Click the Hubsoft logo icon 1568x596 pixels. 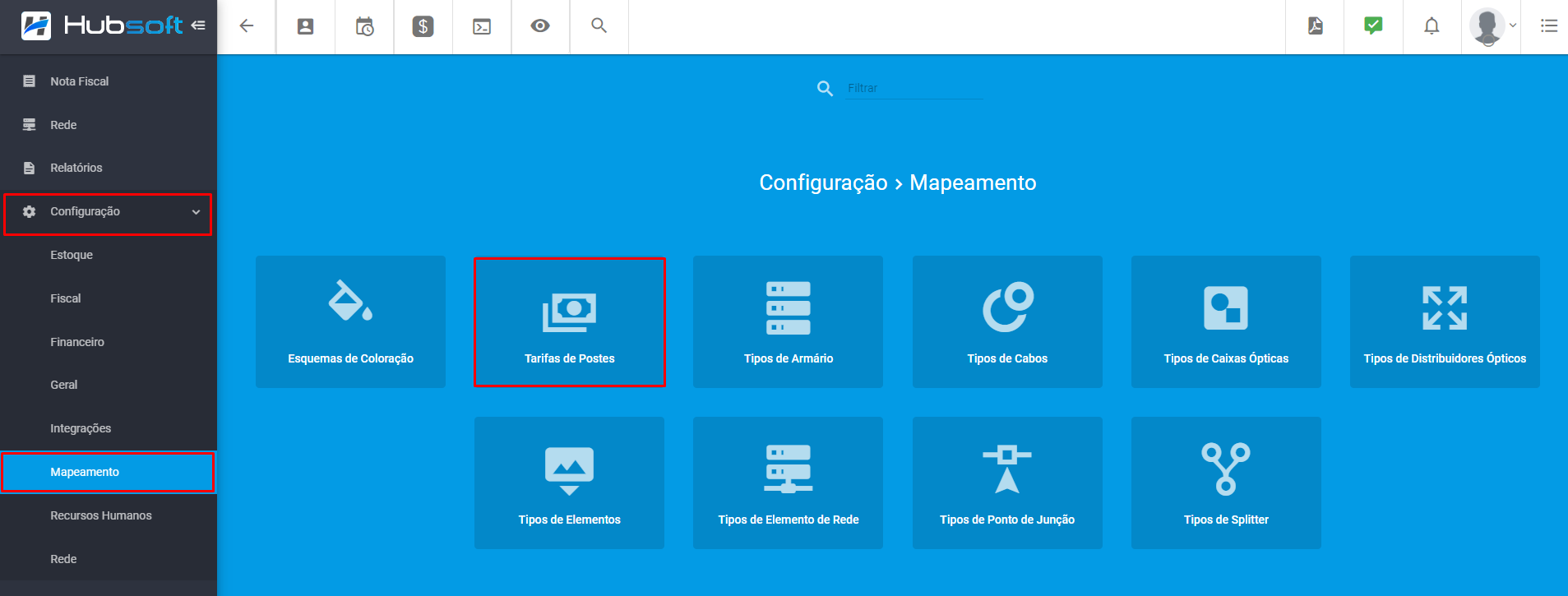pos(36,26)
